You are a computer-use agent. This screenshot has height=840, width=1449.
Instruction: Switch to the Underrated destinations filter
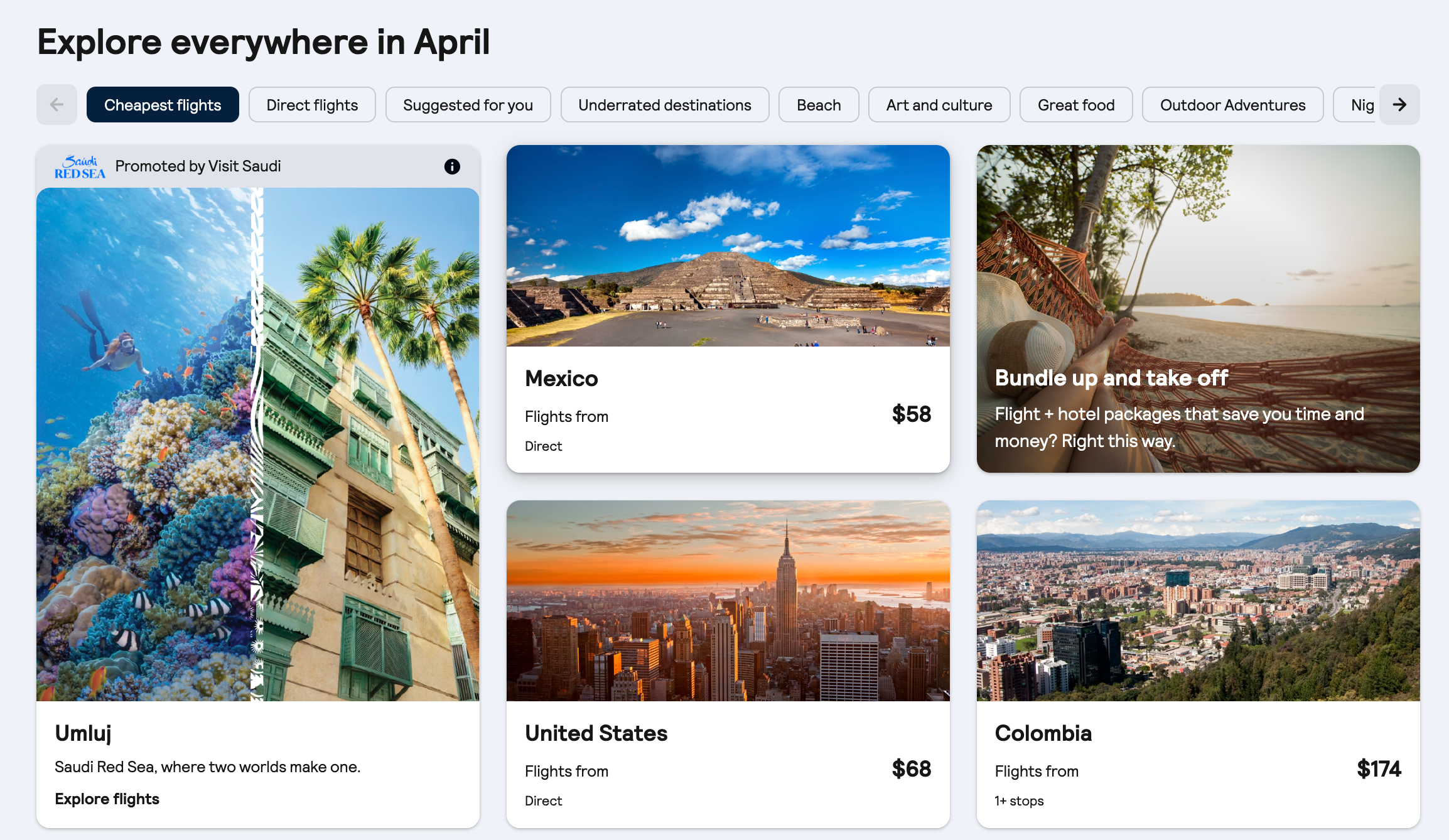pos(664,104)
